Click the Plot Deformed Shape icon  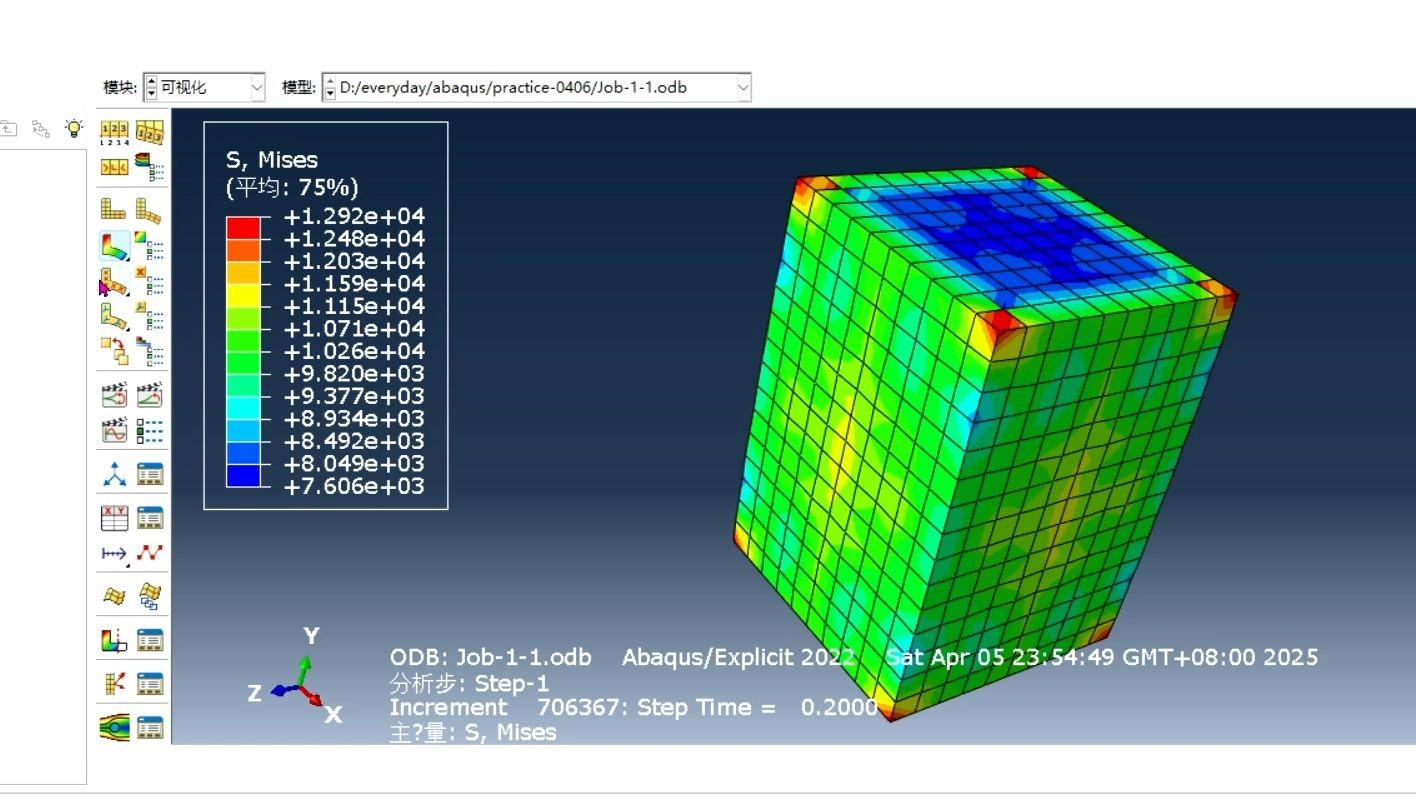(149, 210)
